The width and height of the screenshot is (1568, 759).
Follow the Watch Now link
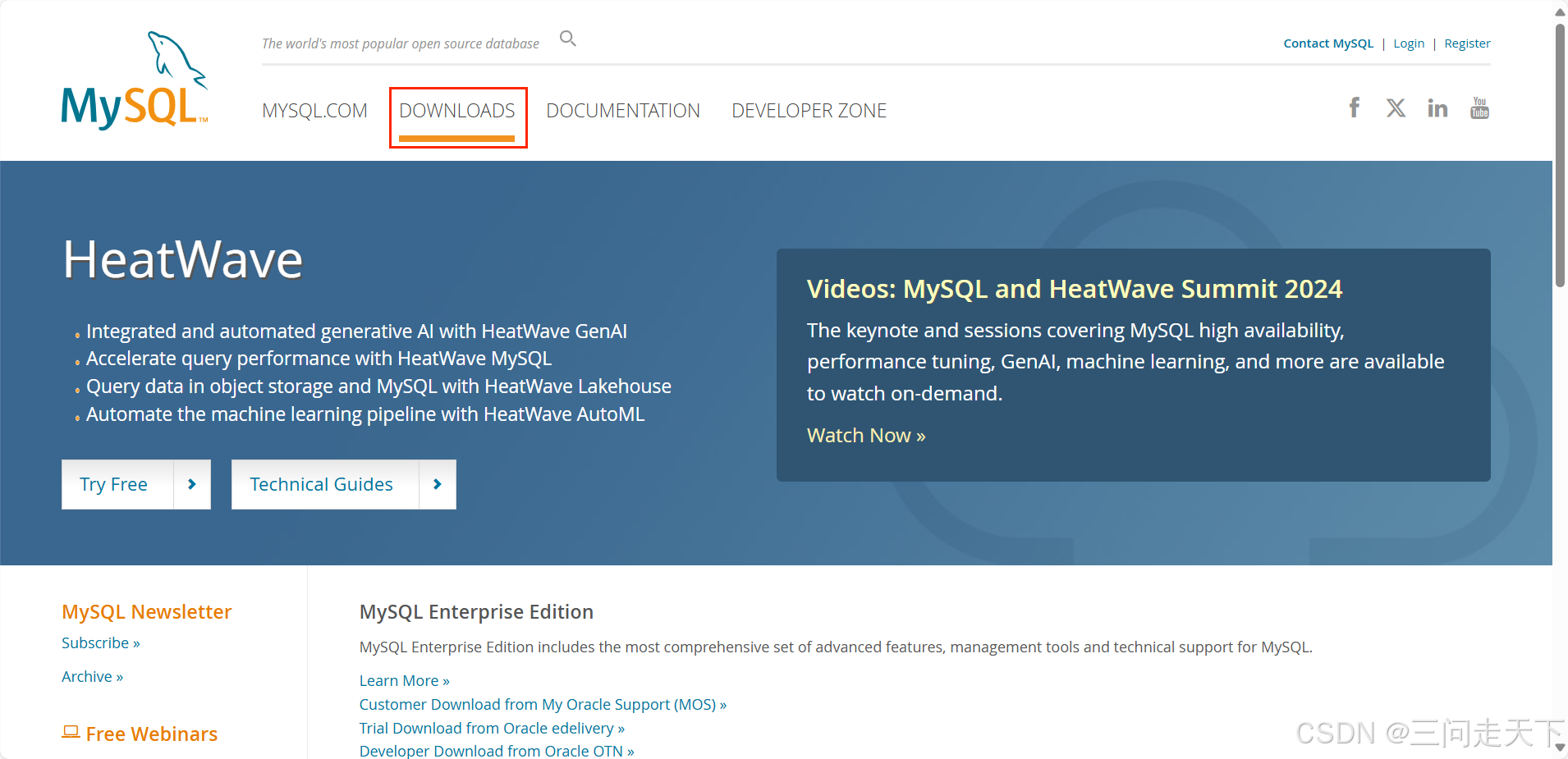[x=865, y=436]
